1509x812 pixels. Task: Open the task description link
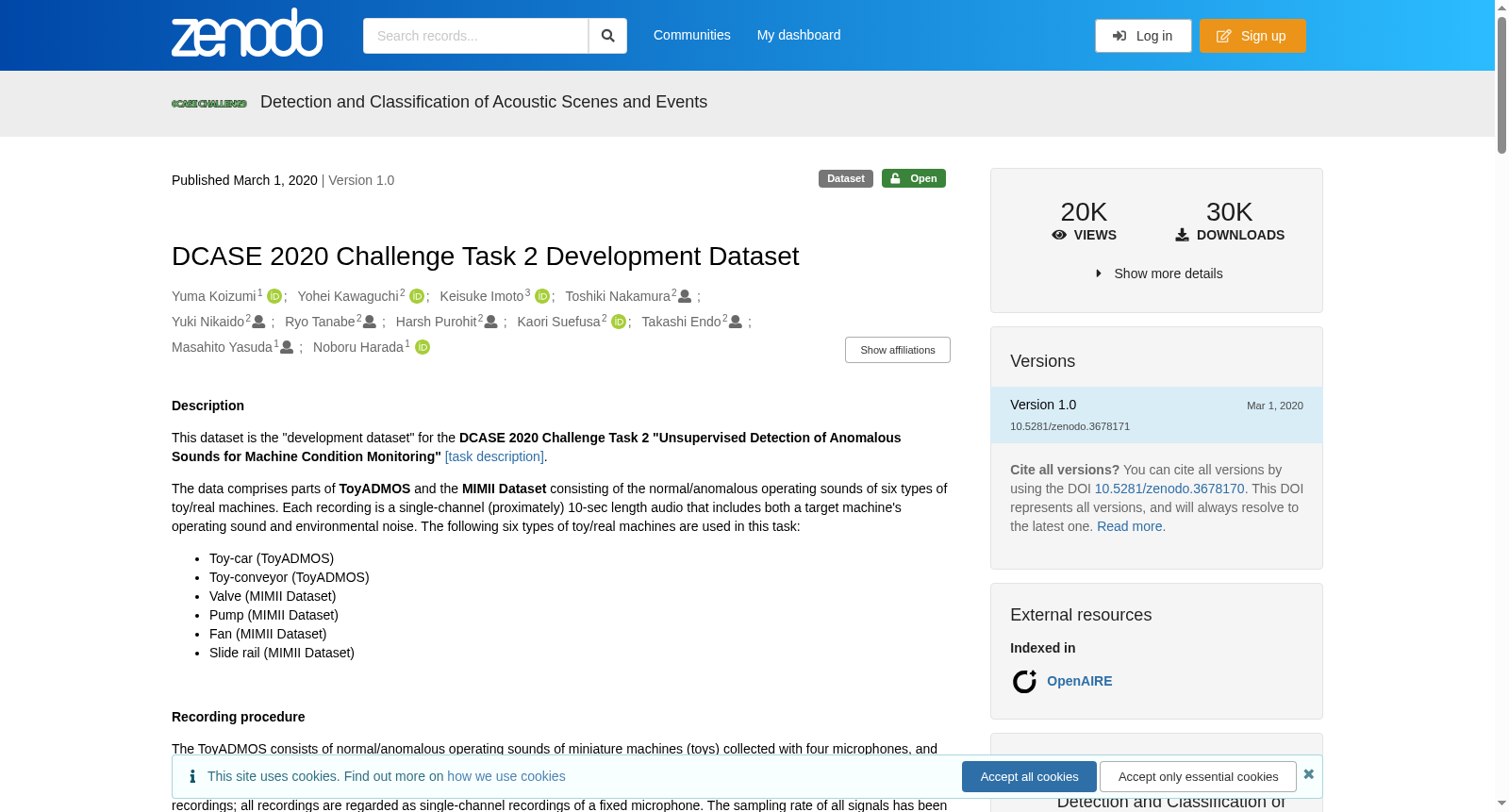495,456
